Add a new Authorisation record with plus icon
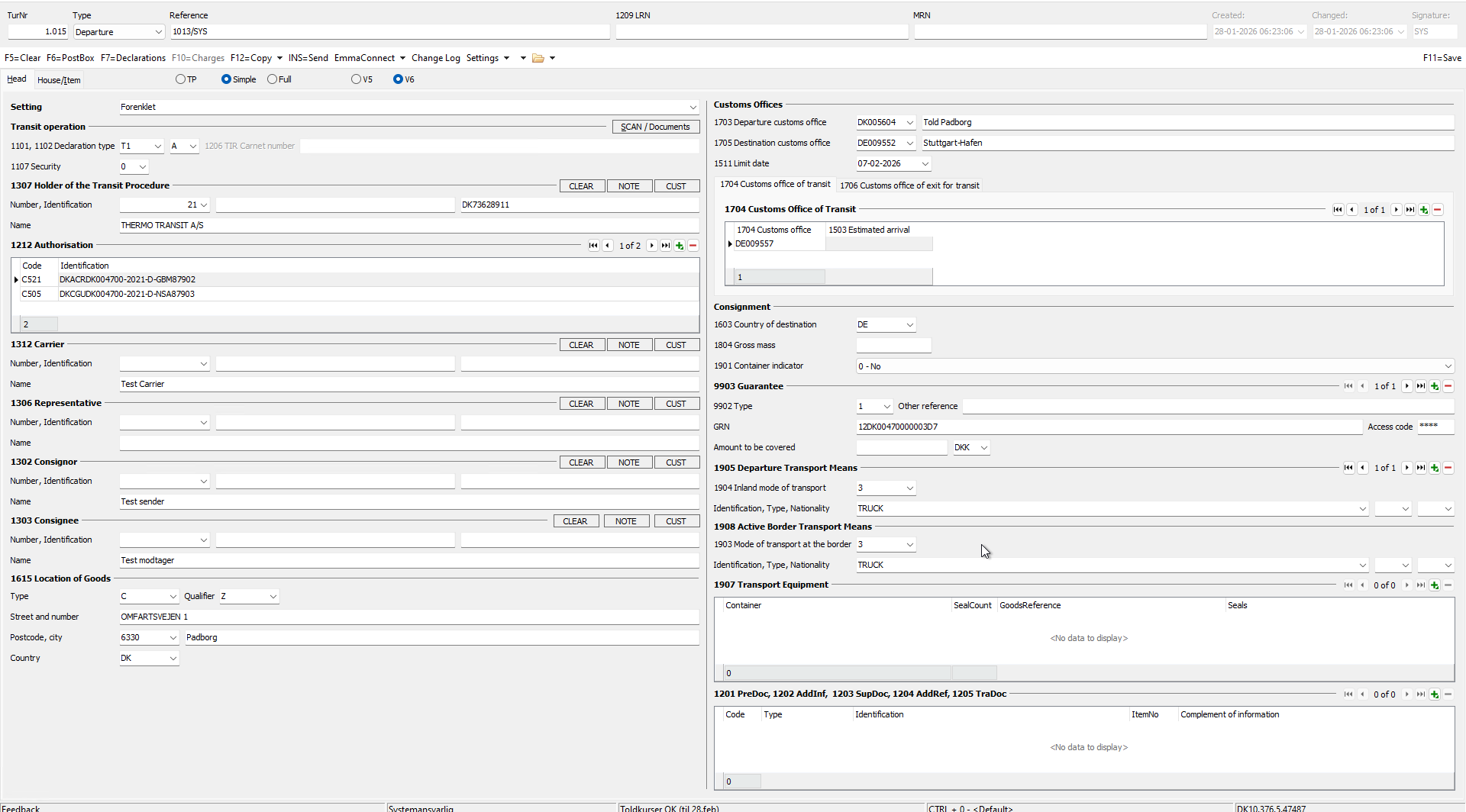Screen dimensions: 1466x812 (x=680, y=246)
